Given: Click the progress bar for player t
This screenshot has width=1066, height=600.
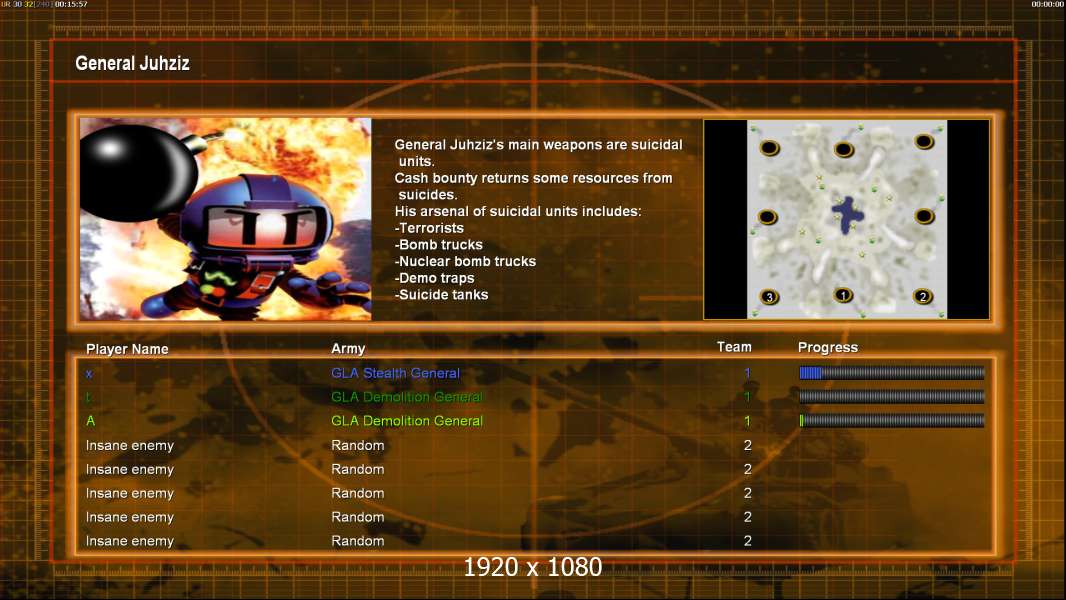Looking at the screenshot, I should (891, 397).
